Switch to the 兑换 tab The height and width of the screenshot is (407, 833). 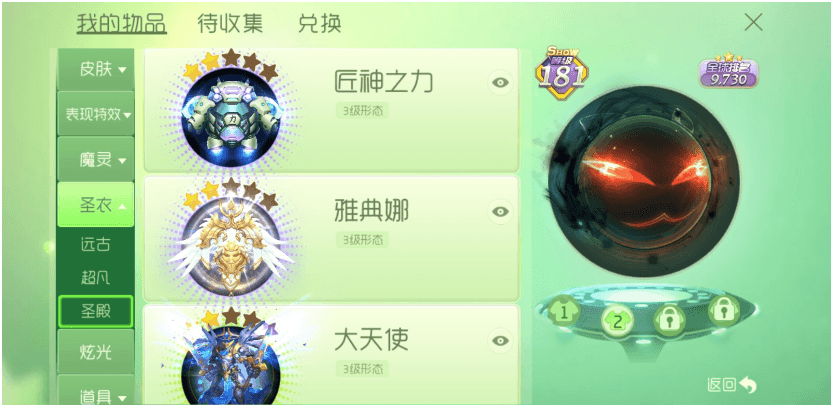[320, 24]
